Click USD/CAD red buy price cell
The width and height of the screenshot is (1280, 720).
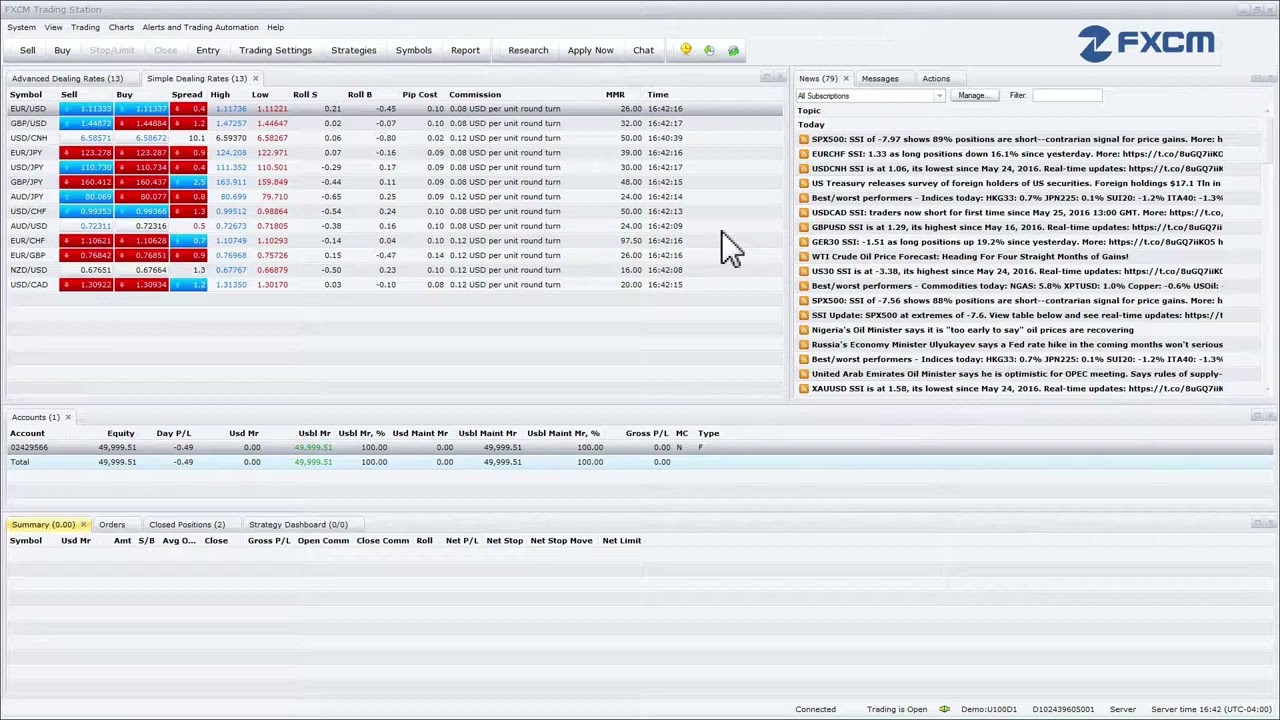click(x=141, y=285)
